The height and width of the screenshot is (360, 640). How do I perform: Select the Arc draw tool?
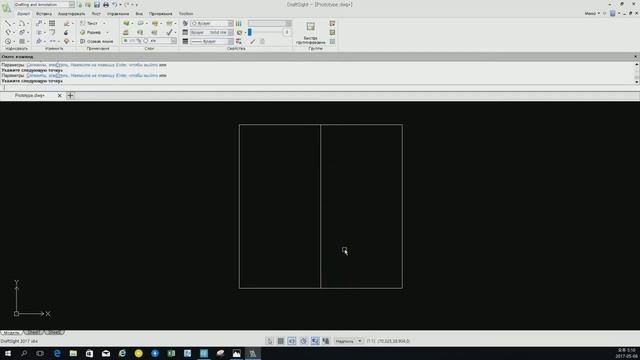tap(21, 23)
